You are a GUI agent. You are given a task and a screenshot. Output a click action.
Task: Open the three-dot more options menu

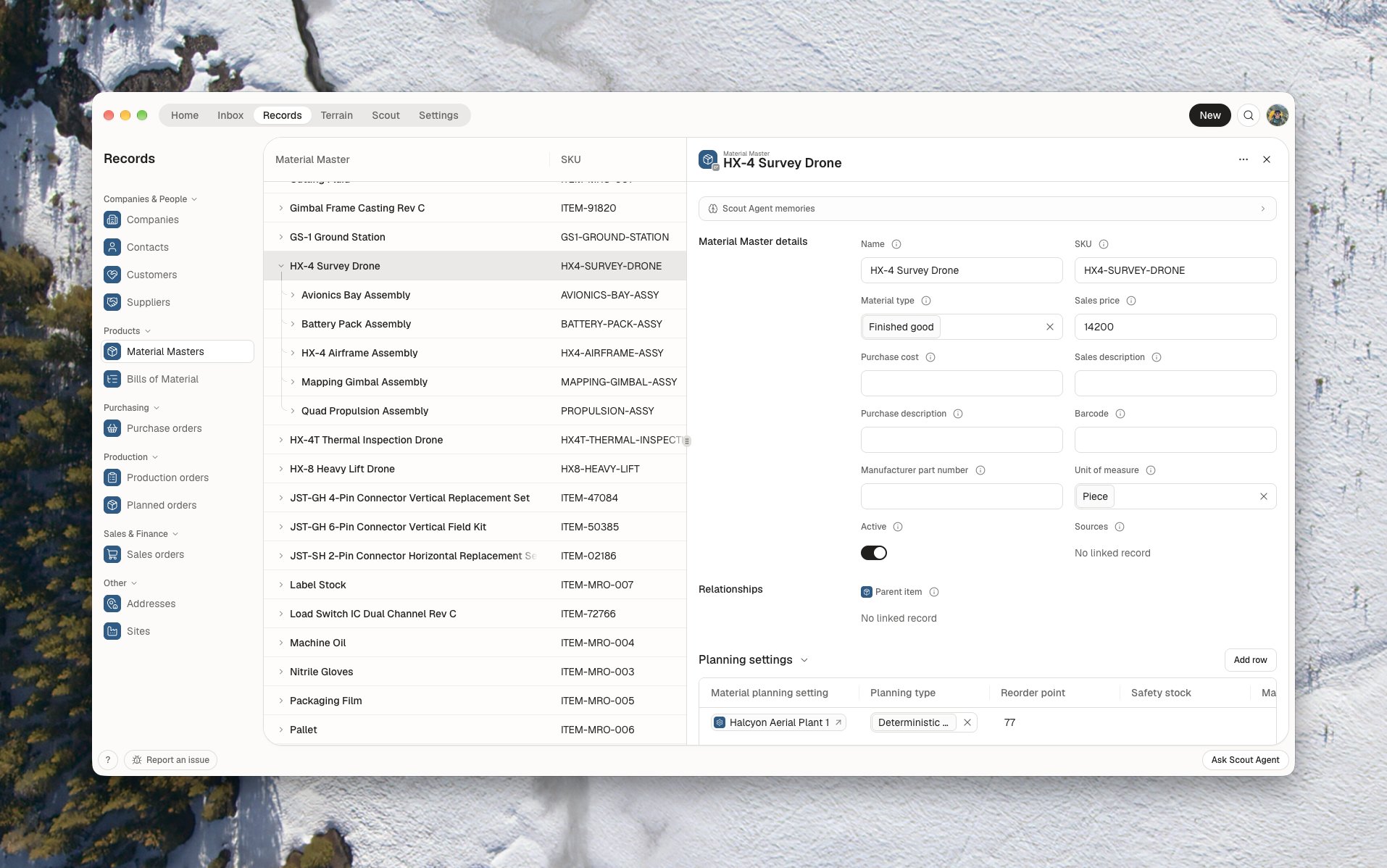click(1244, 159)
